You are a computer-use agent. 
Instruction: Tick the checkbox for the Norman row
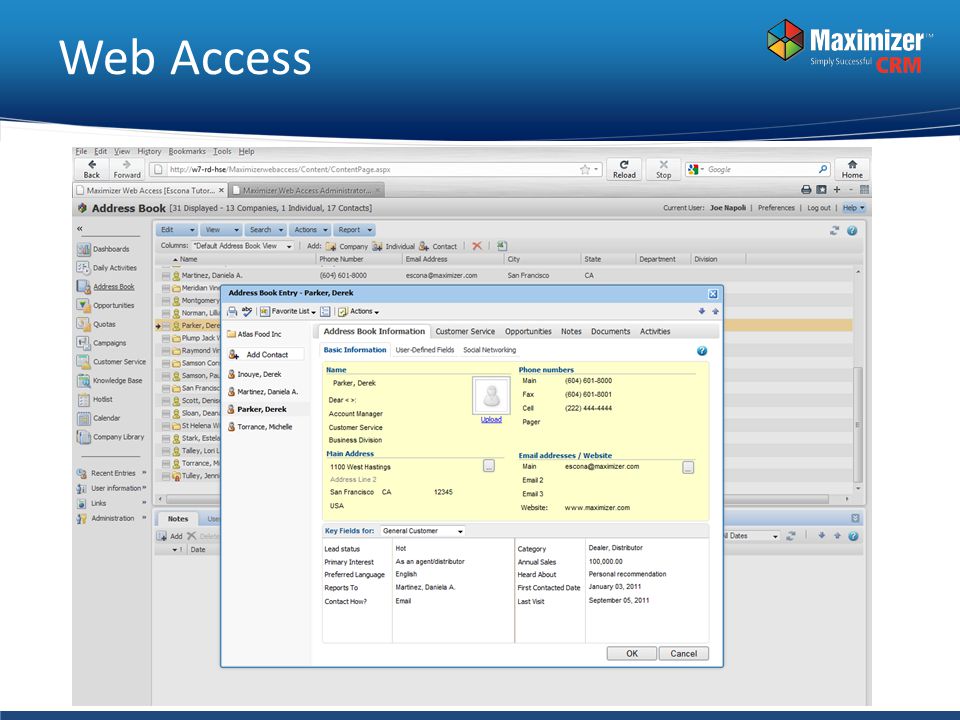click(166, 313)
